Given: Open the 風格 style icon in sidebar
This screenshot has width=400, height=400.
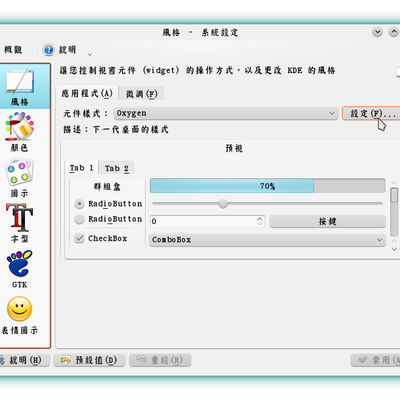Looking at the screenshot, I should point(20,87).
